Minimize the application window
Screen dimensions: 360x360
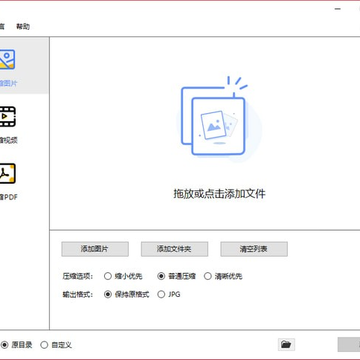(x=338, y=9)
